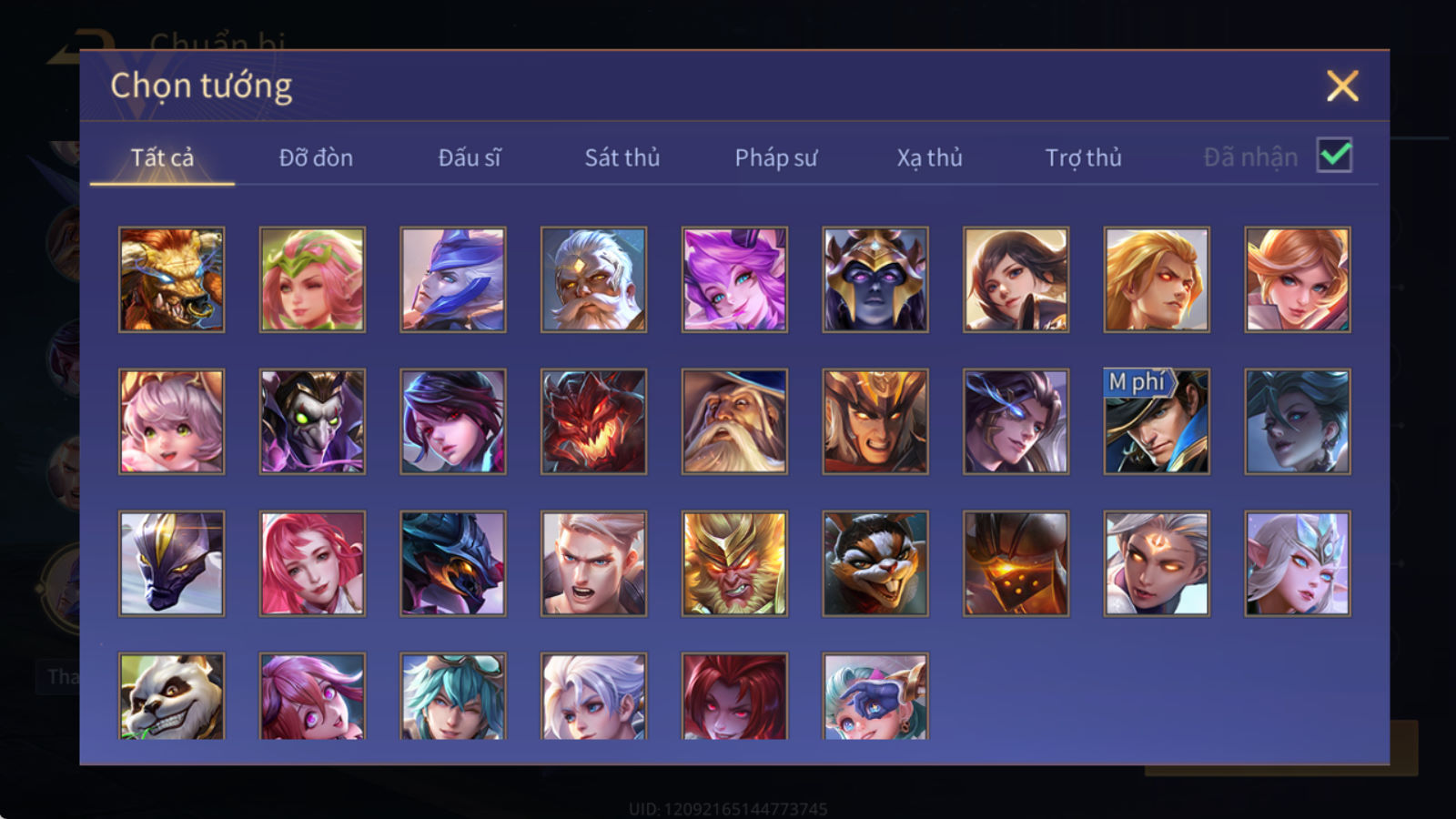Switch to the Đỡ đòn tab
The height and width of the screenshot is (819, 1456).
[316, 157]
